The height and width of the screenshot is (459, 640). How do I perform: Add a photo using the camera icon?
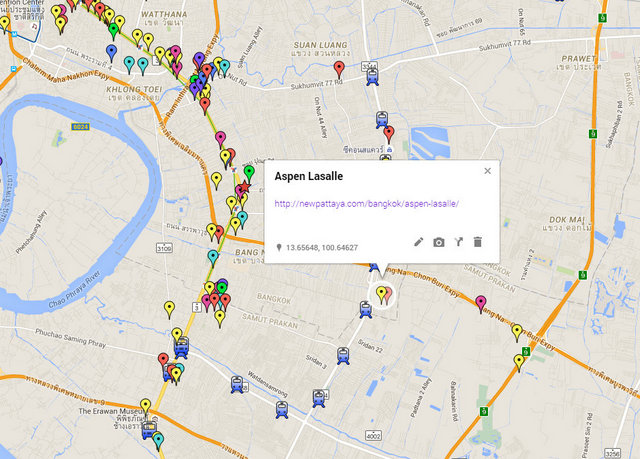(439, 242)
